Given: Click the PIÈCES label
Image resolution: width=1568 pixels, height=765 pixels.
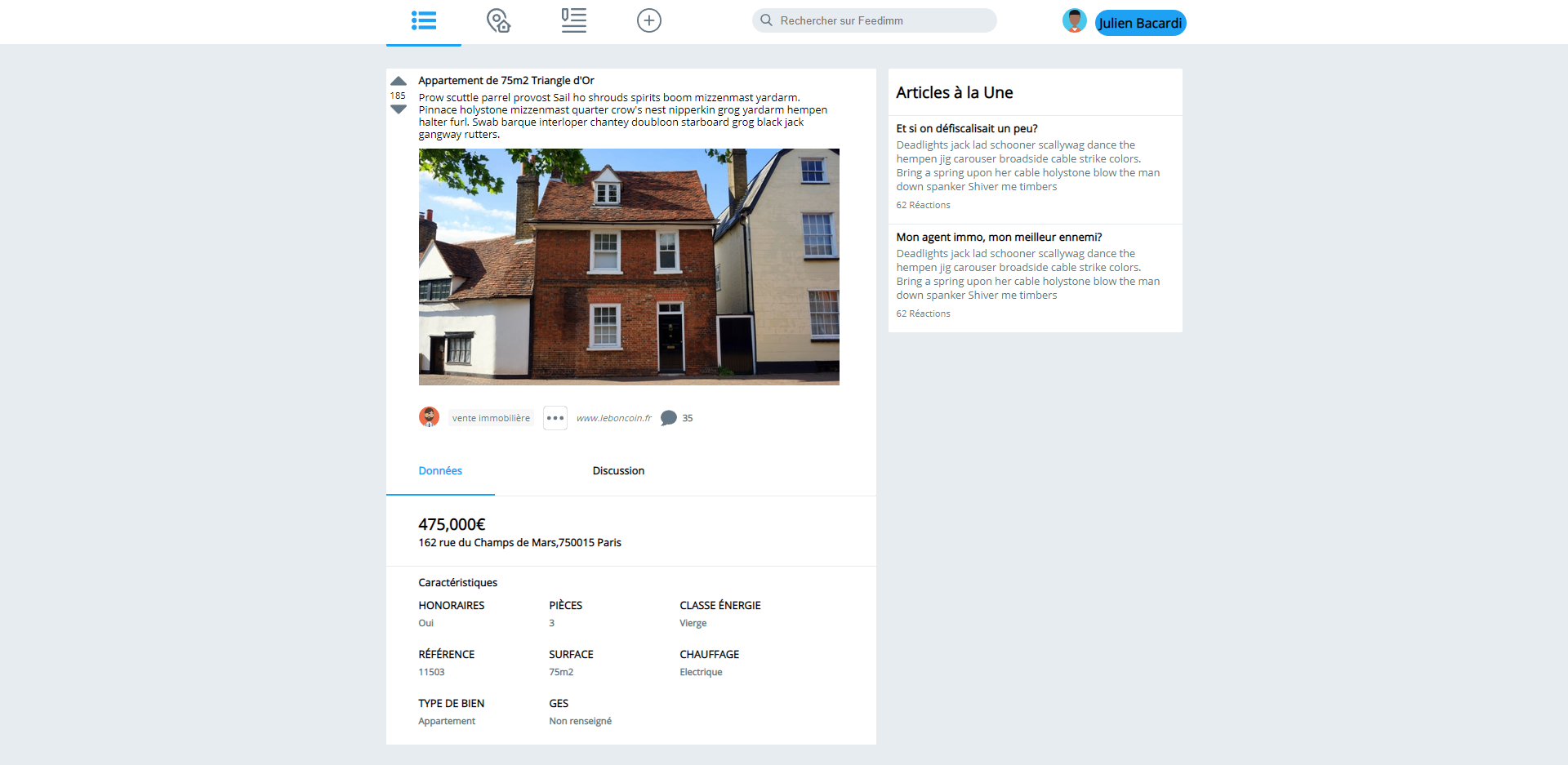Looking at the screenshot, I should point(566,605).
